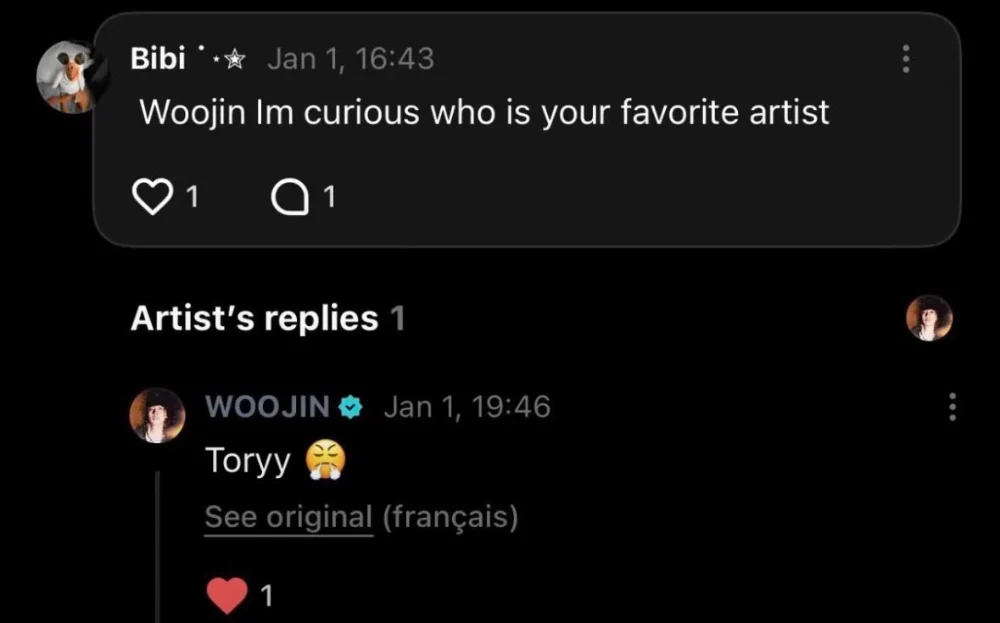
Task: Click Bibi's profile avatar
Action: 72,77
